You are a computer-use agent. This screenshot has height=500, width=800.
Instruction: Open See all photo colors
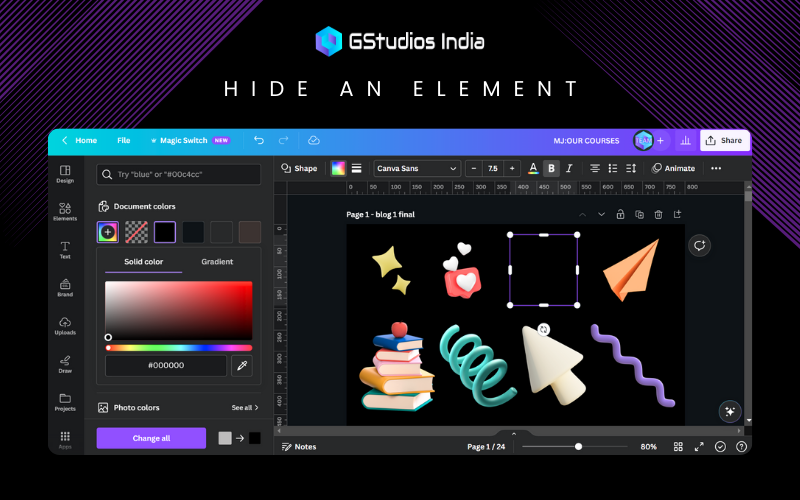click(245, 408)
